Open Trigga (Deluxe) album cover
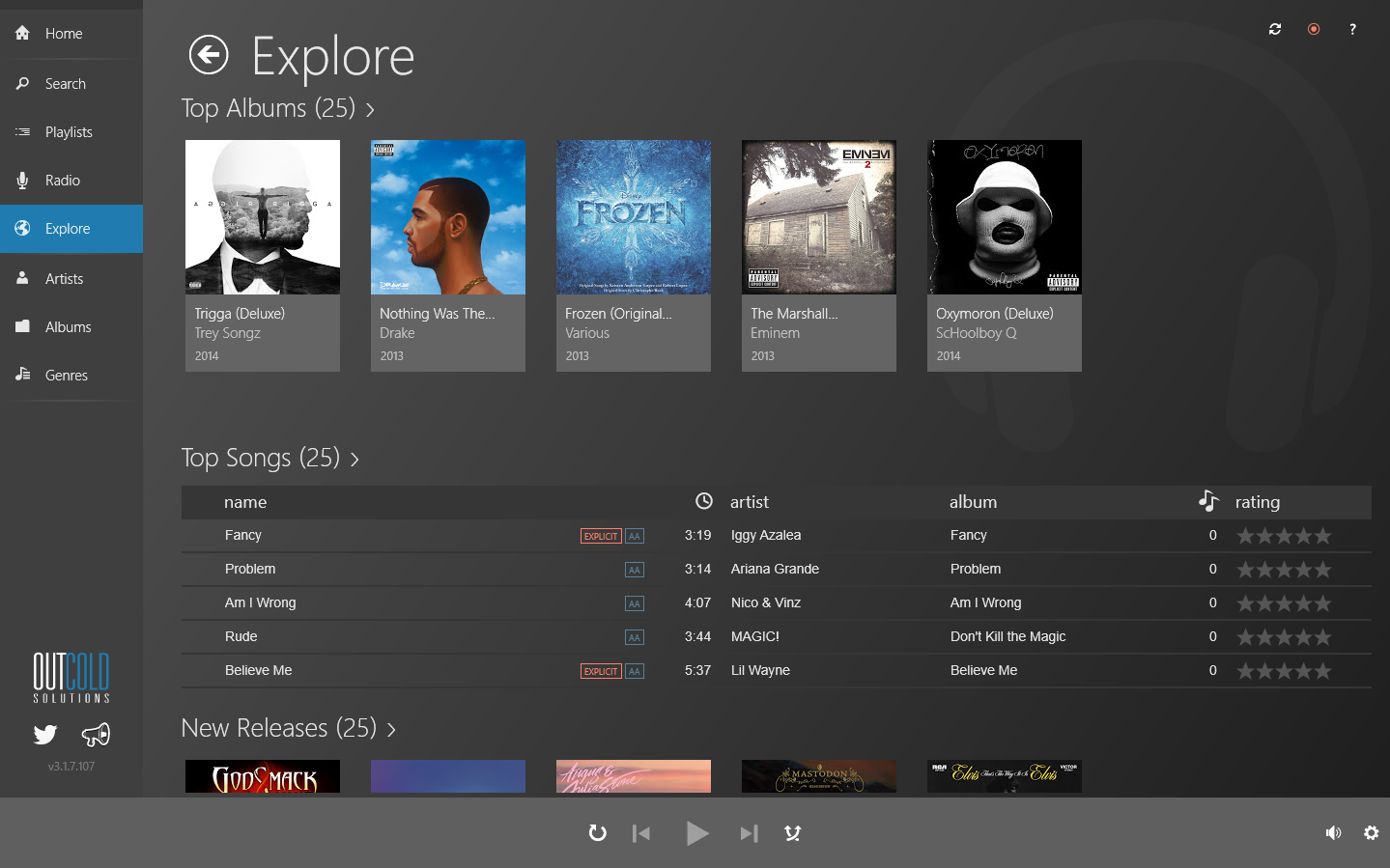 [263, 217]
